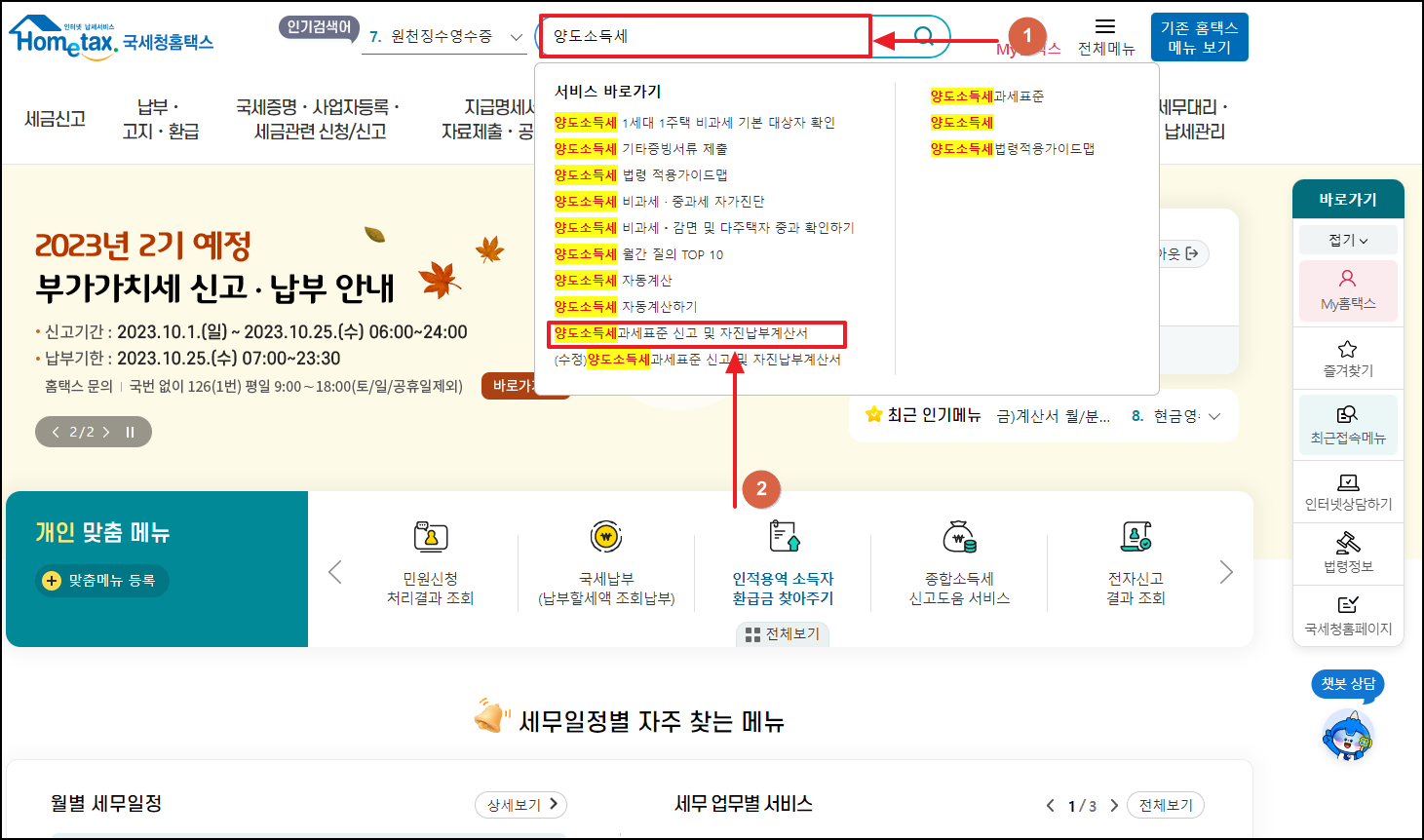Click popular search term 원천징수영수증
This screenshot has width=1424, height=840.
442,37
